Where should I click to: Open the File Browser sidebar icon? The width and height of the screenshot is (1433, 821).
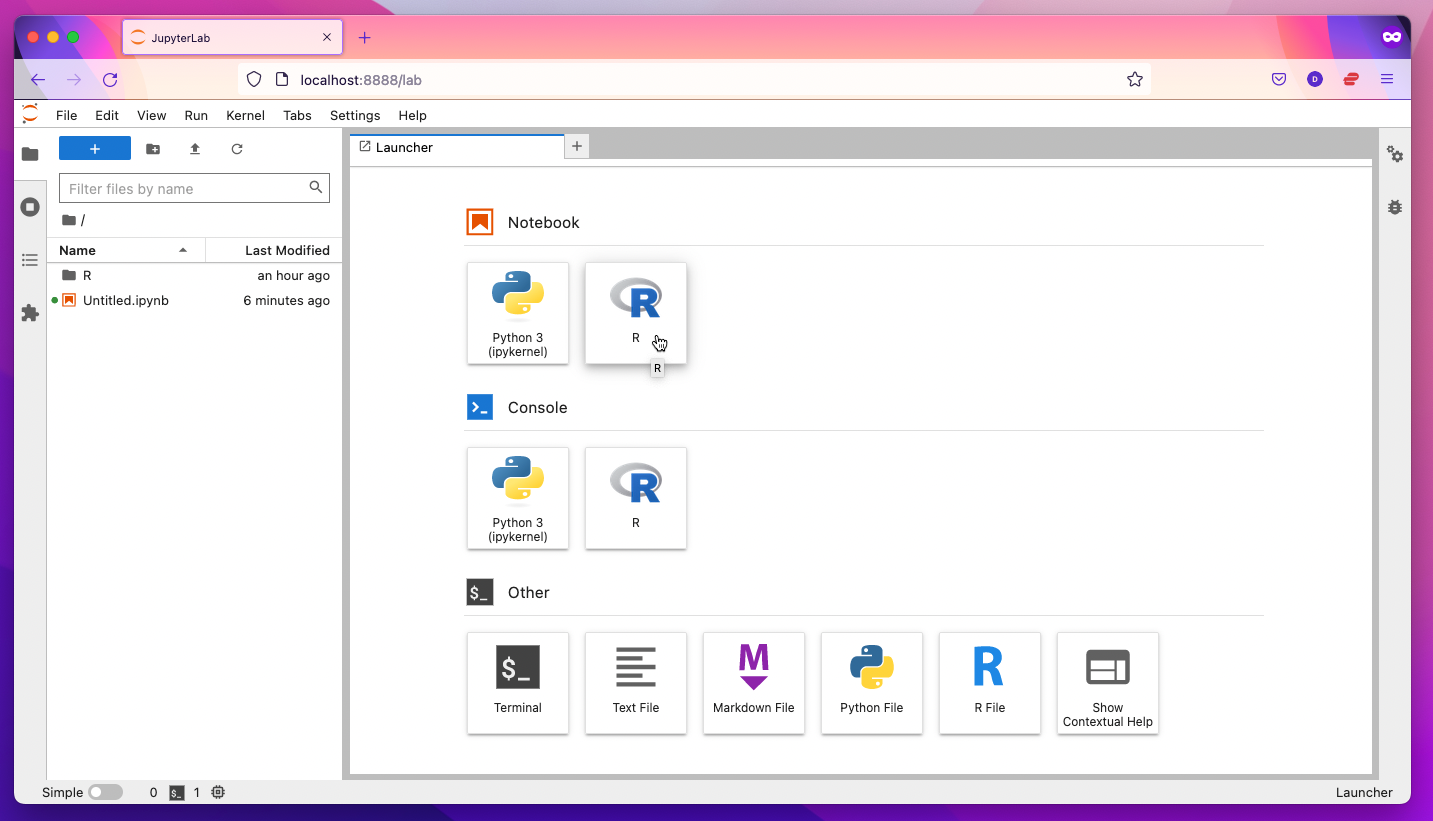[x=30, y=154]
